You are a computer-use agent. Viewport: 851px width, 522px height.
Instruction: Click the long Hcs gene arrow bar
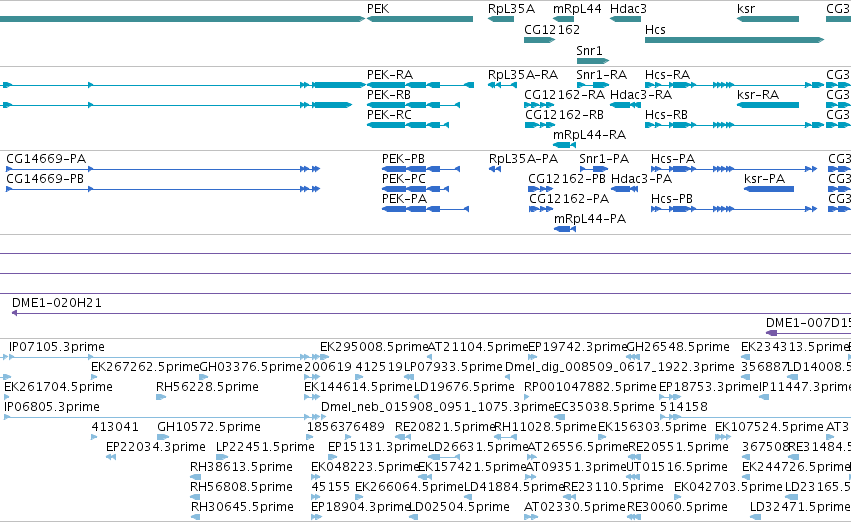click(x=734, y=40)
